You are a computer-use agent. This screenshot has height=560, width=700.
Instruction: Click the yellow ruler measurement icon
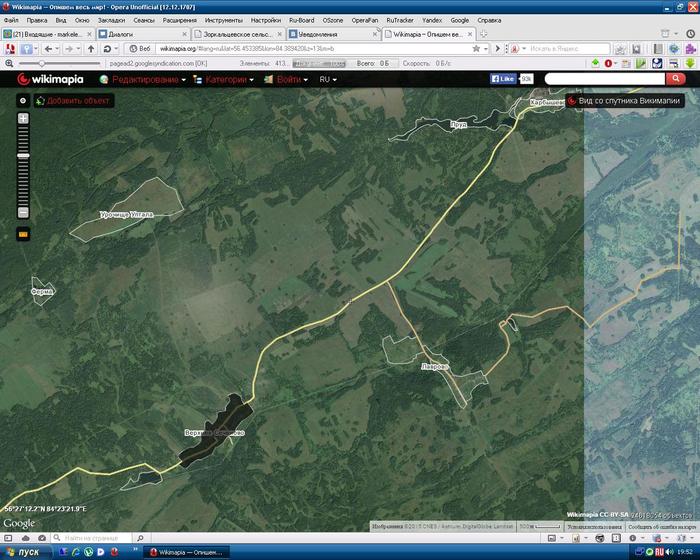pos(23,234)
